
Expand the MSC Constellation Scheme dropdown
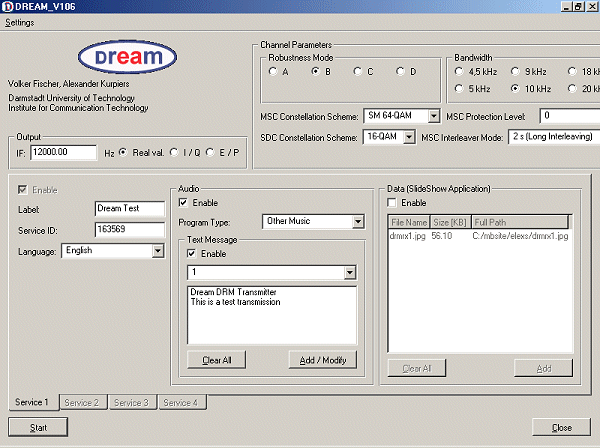(x=432, y=116)
